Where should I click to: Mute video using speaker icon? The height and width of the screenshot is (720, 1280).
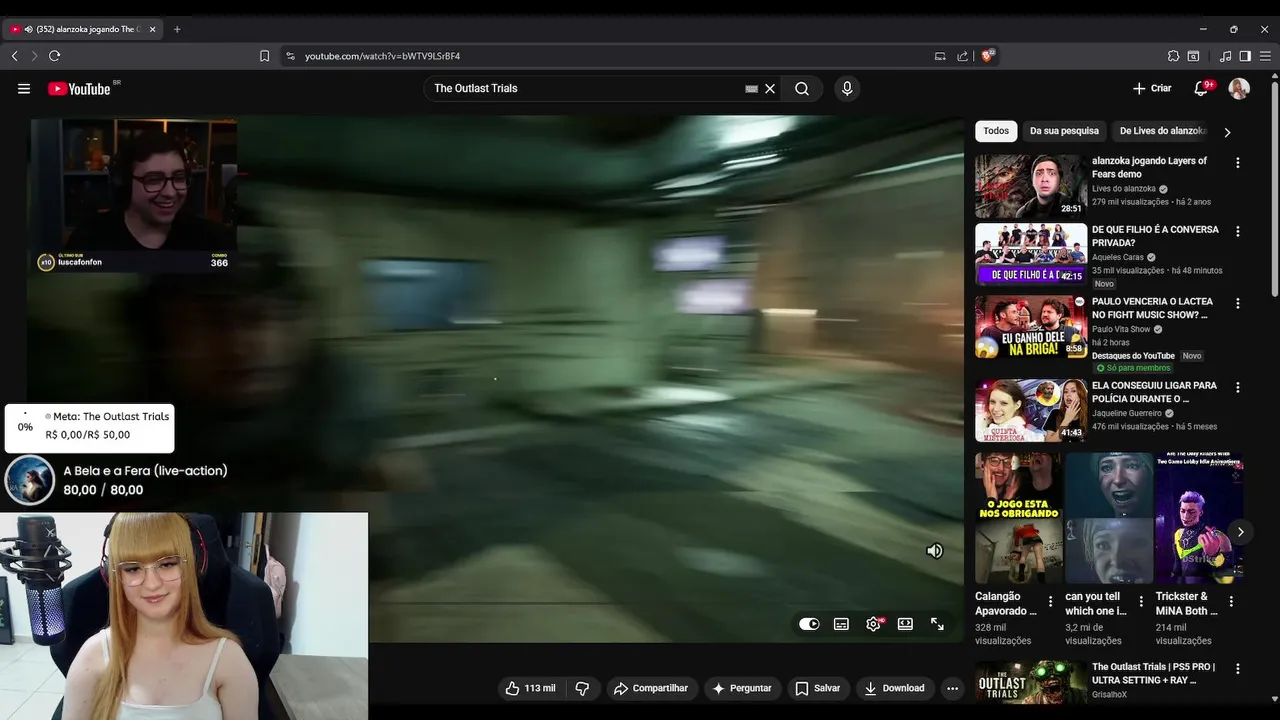pyautogui.click(x=935, y=551)
